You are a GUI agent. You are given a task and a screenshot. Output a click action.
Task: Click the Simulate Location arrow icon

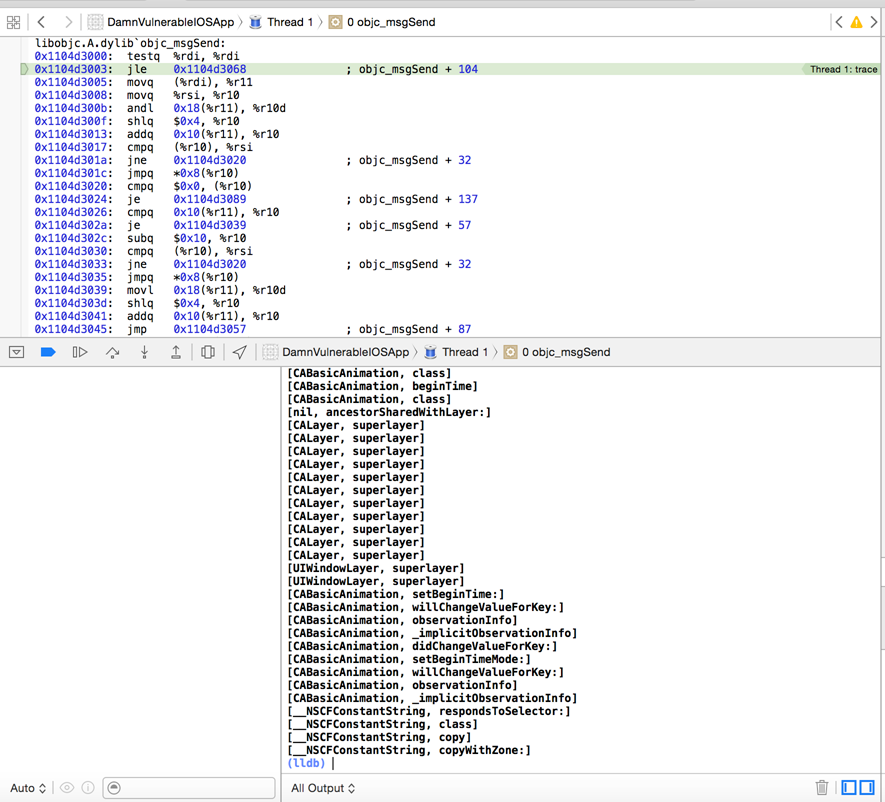(240, 352)
